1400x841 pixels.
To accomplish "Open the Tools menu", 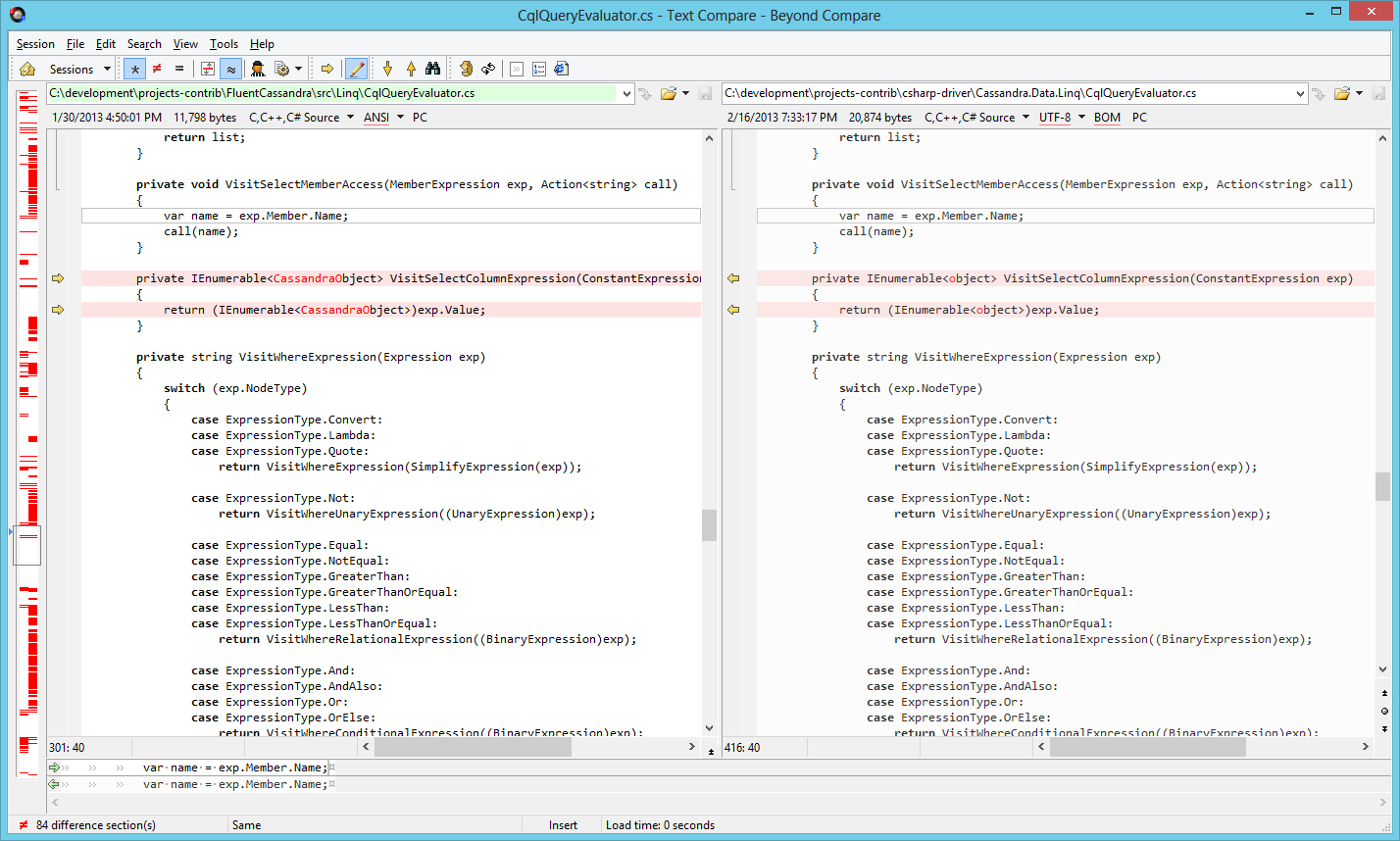I will (x=224, y=44).
